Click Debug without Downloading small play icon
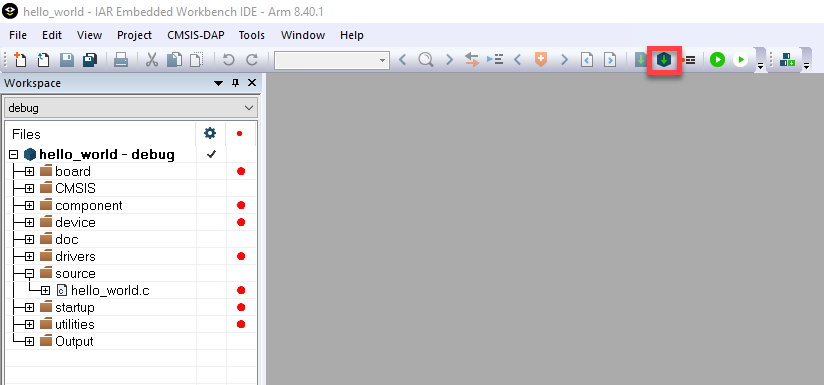Viewport: 824px width, 385px height. pyautogui.click(x=740, y=60)
